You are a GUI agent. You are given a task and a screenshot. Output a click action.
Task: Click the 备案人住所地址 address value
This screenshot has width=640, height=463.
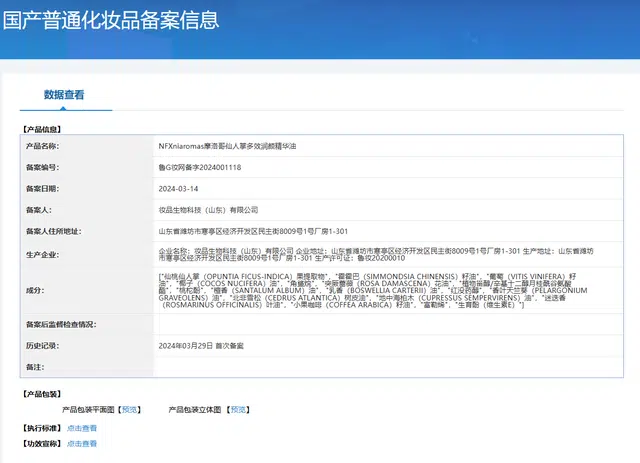pyautogui.click(x=253, y=231)
